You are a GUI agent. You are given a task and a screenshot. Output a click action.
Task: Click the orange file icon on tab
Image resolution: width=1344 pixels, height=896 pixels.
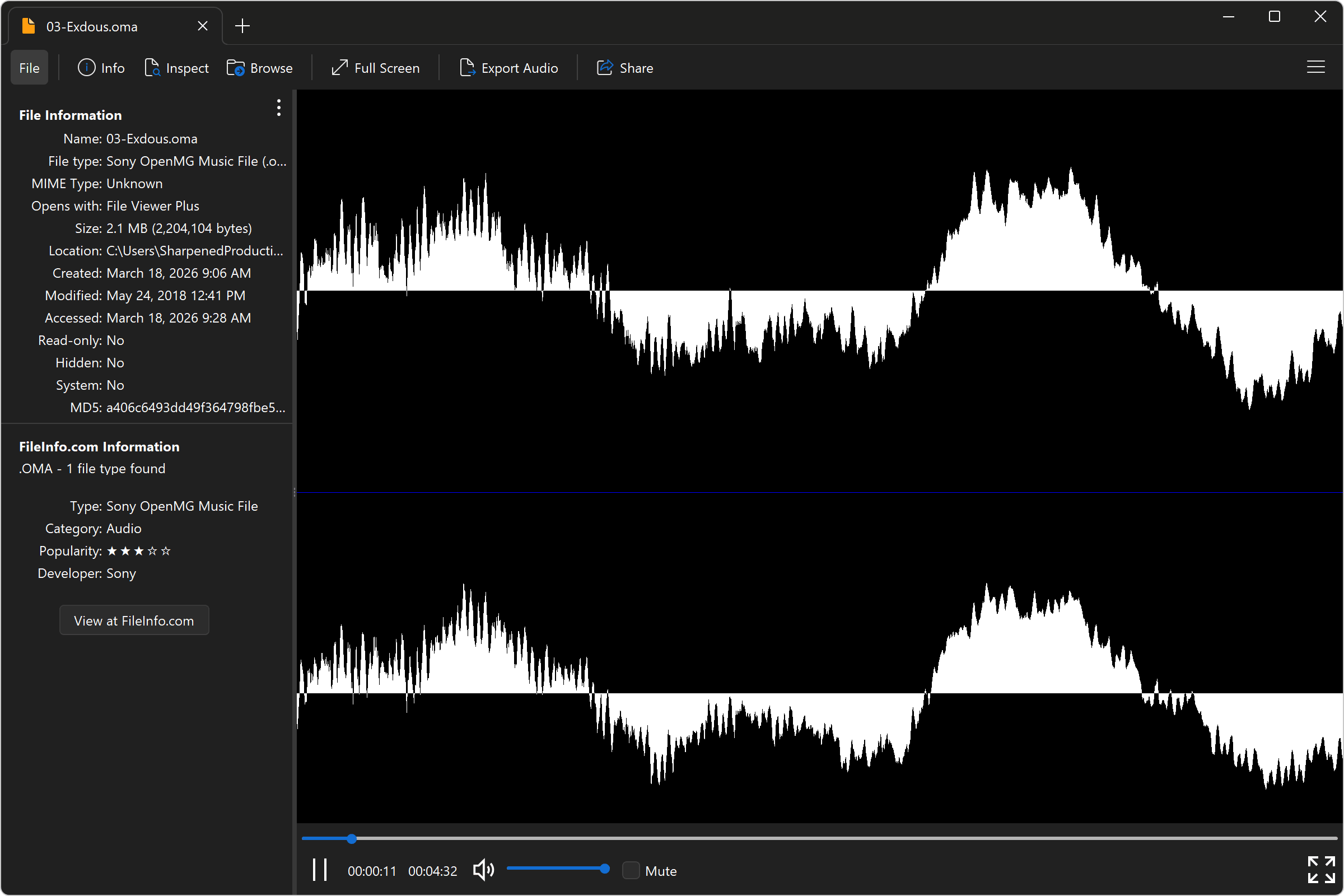(29, 26)
